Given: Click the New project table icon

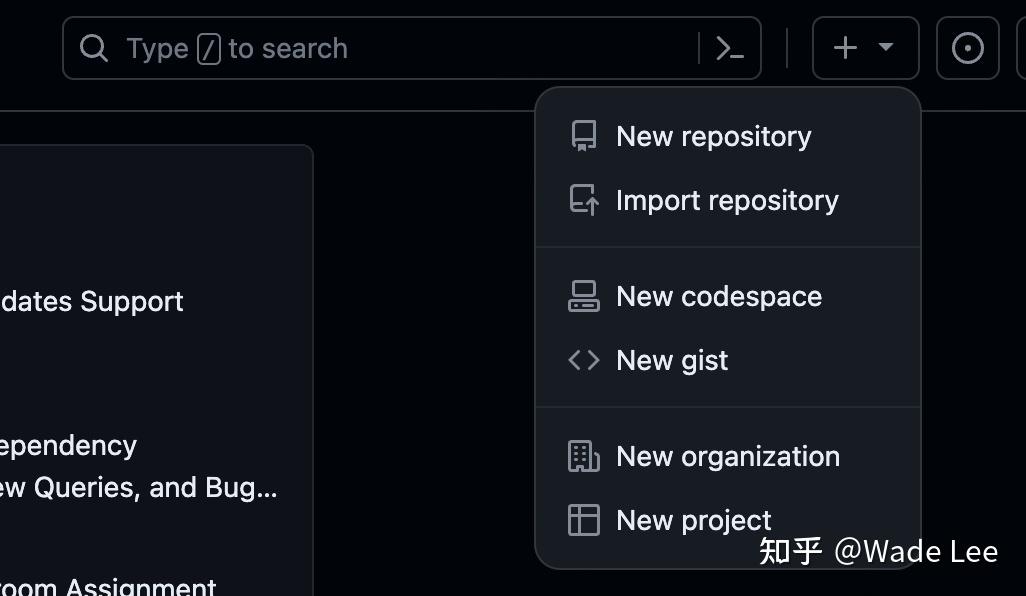Looking at the screenshot, I should 583,520.
